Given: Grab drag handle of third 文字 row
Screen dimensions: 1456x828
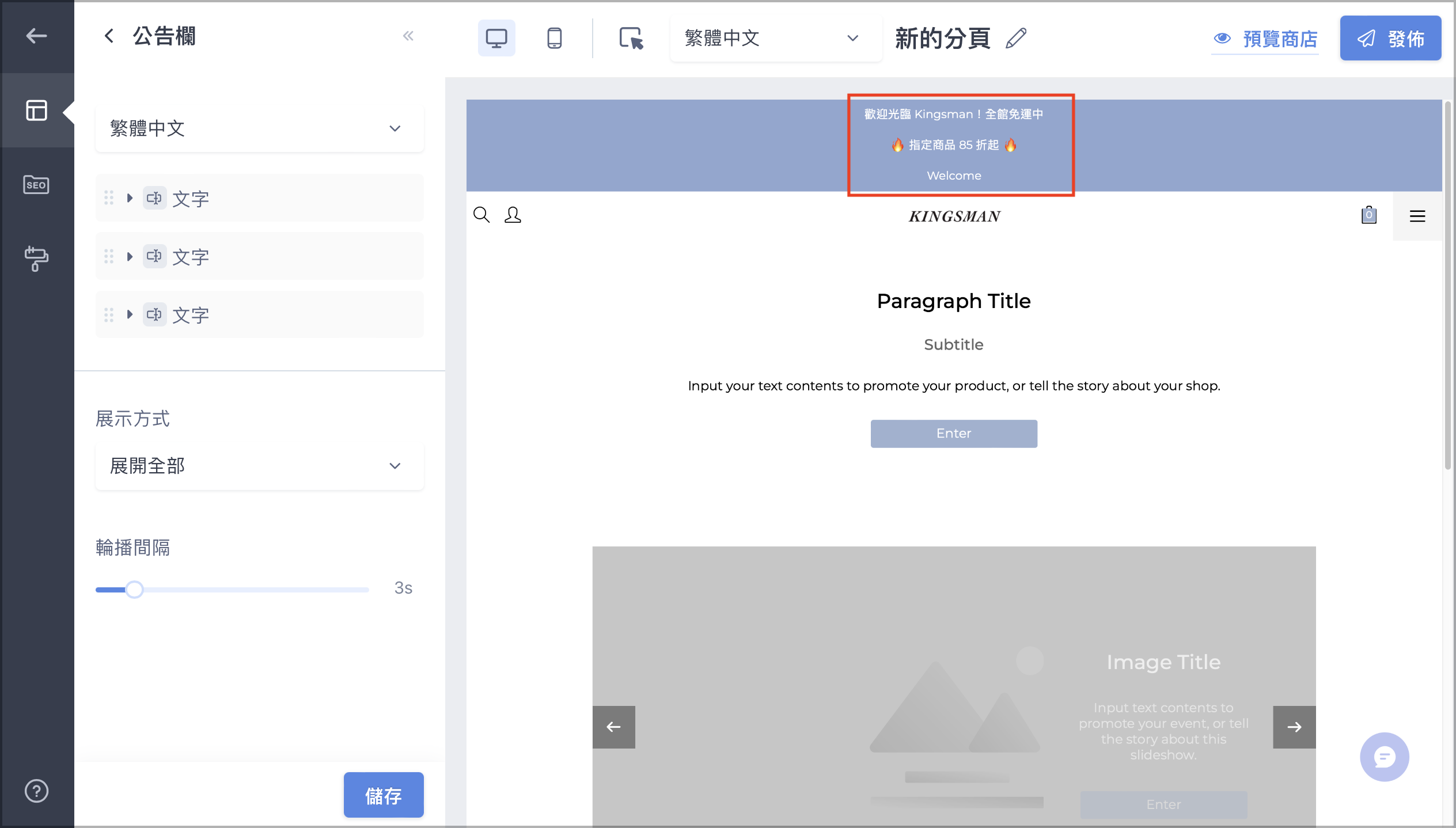Looking at the screenshot, I should [109, 314].
